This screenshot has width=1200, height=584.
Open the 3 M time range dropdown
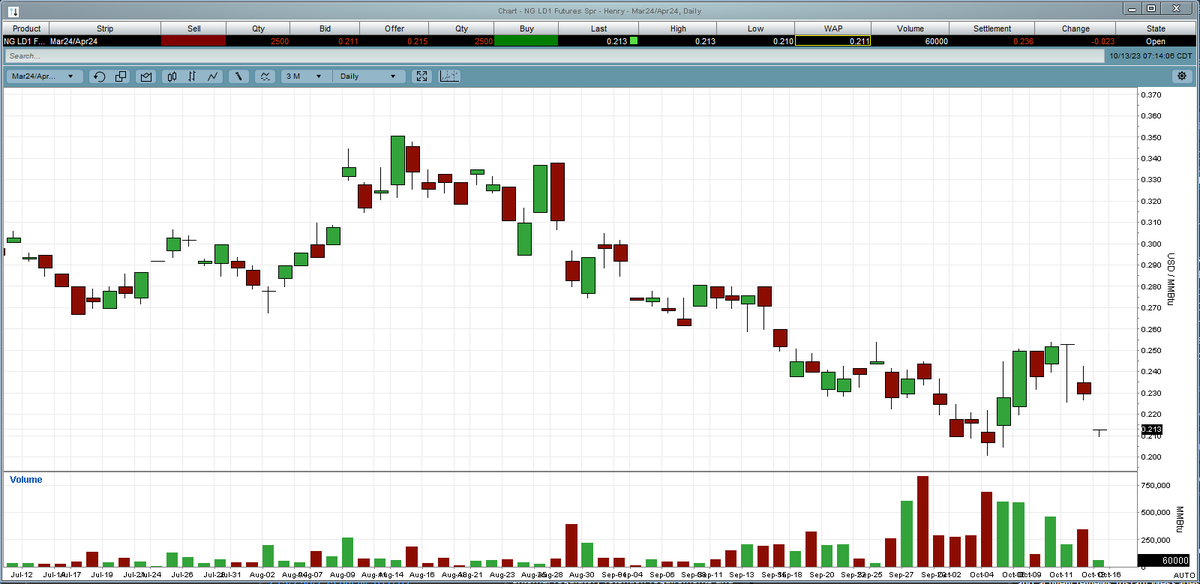pyautogui.click(x=304, y=76)
